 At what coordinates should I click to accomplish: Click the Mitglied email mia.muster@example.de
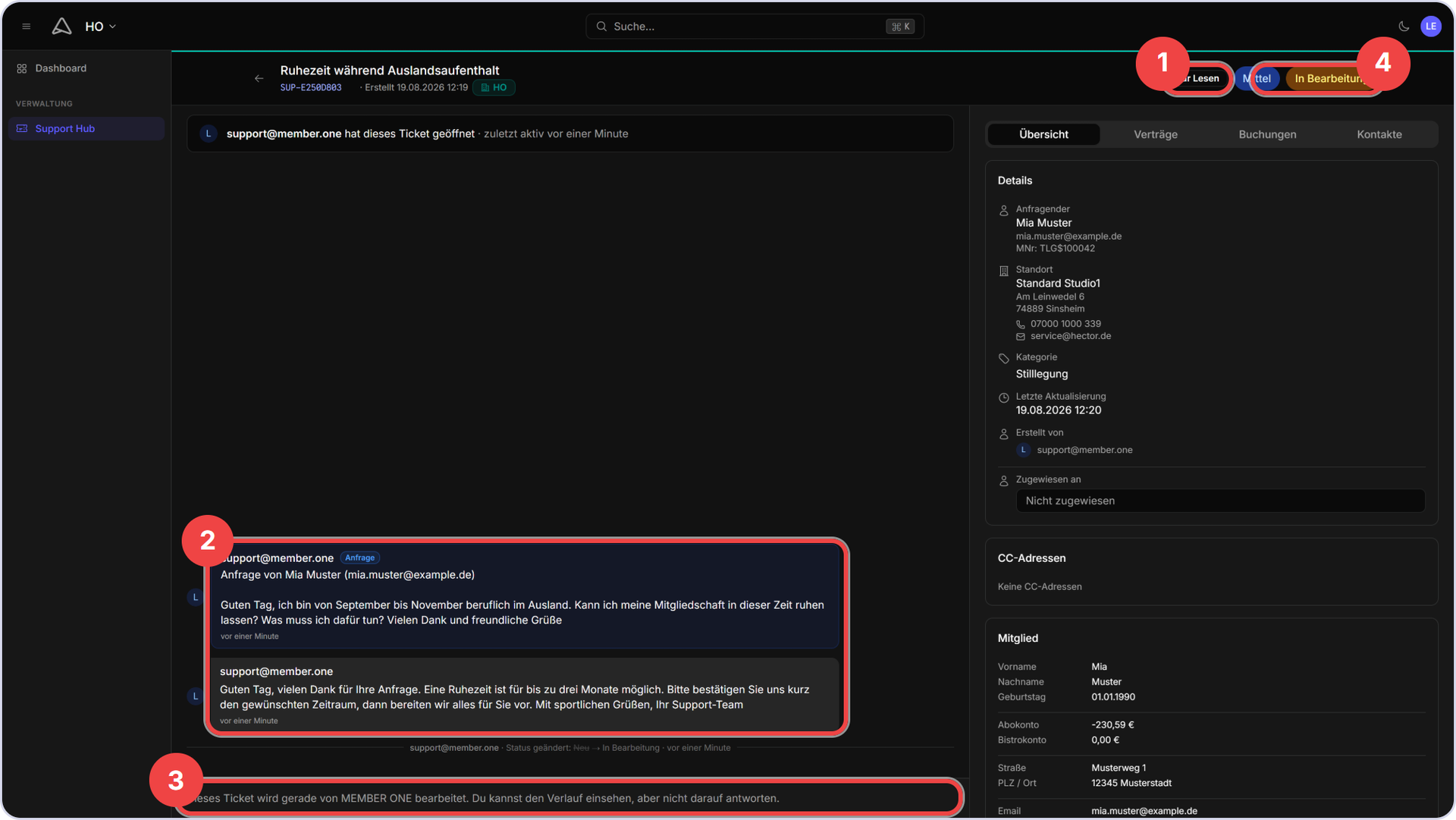coord(1144,811)
